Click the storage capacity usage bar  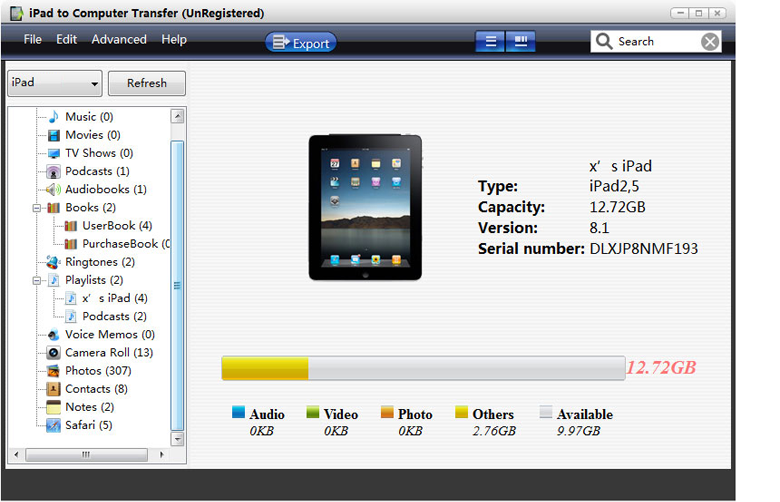coord(423,368)
